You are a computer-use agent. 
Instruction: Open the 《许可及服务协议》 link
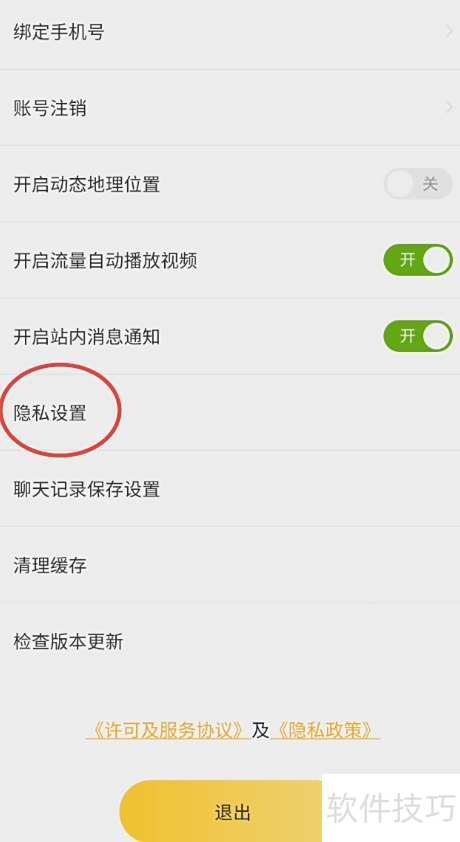tap(168, 730)
